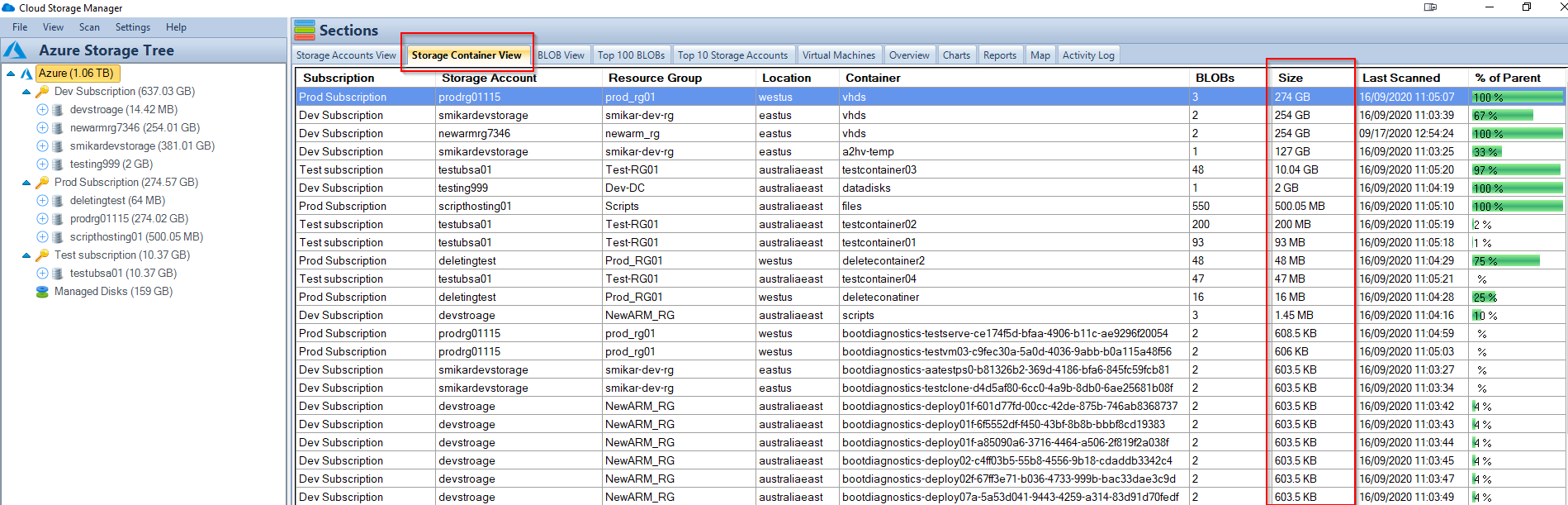Click the storage account icon for newarmrg7346
This screenshot has height=505, width=1568.
point(58,128)
